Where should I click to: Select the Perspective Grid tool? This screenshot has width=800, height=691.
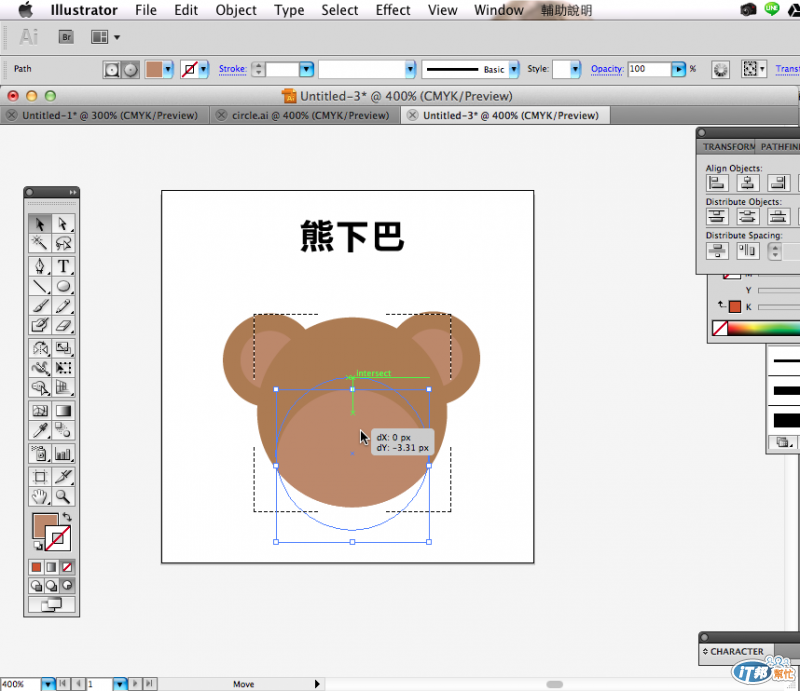(63, 387)
